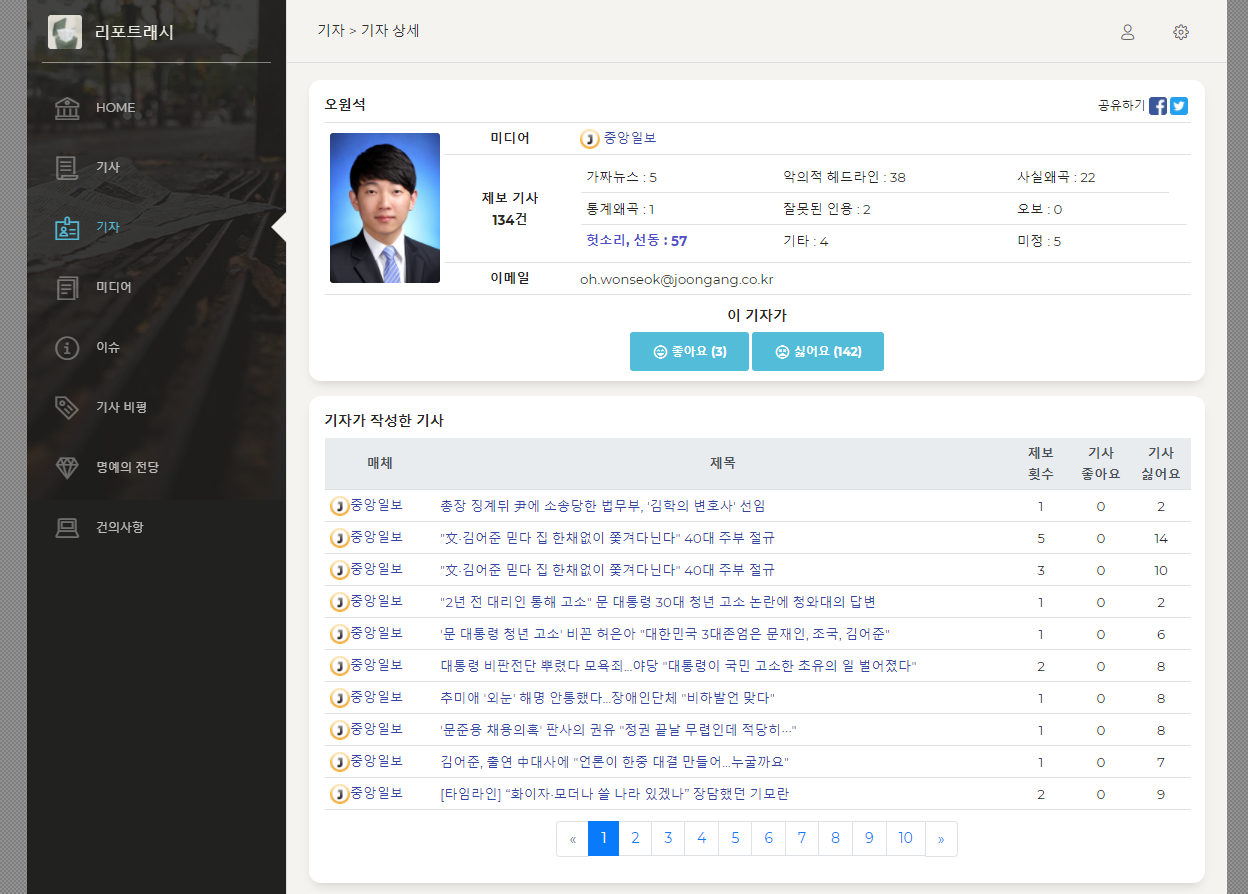Share the page via Facebook icon
Viewport: 1248px width, 894px height.
(x=1158, y=106)
